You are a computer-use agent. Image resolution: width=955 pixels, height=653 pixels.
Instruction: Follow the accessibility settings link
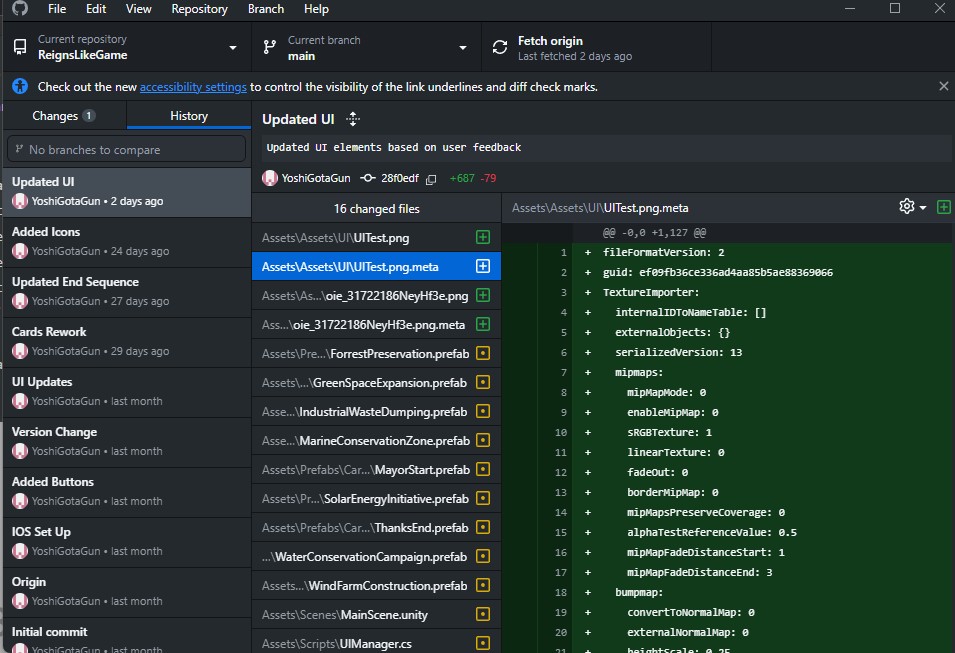pyautogui.click(x=193, y=87)
